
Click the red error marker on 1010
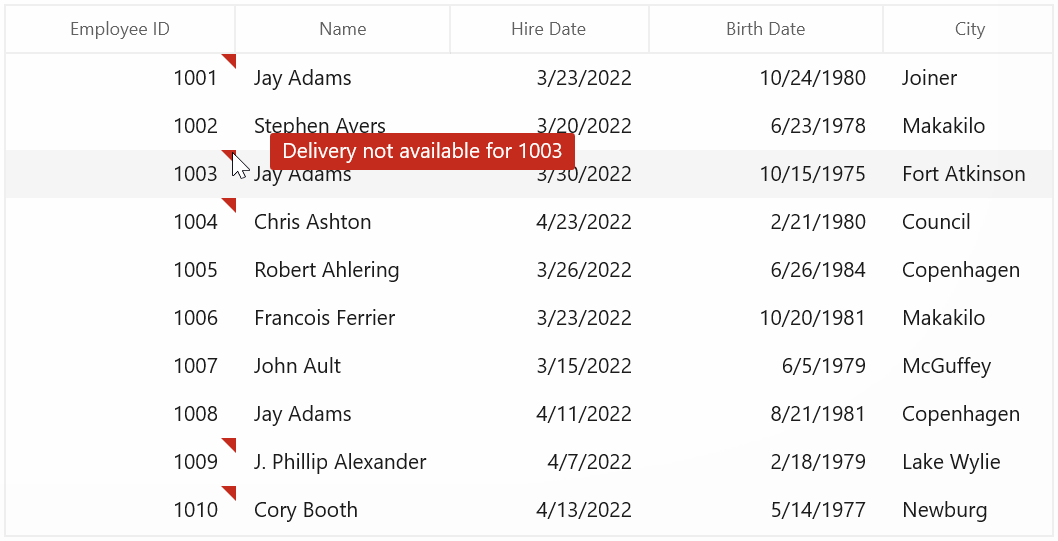pos(230,492)
